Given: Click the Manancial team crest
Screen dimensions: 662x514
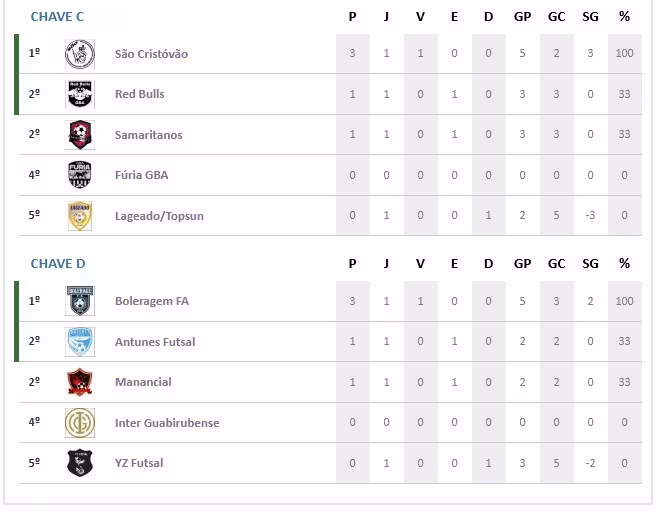Looking at the screenshot, I should (80, 382).
